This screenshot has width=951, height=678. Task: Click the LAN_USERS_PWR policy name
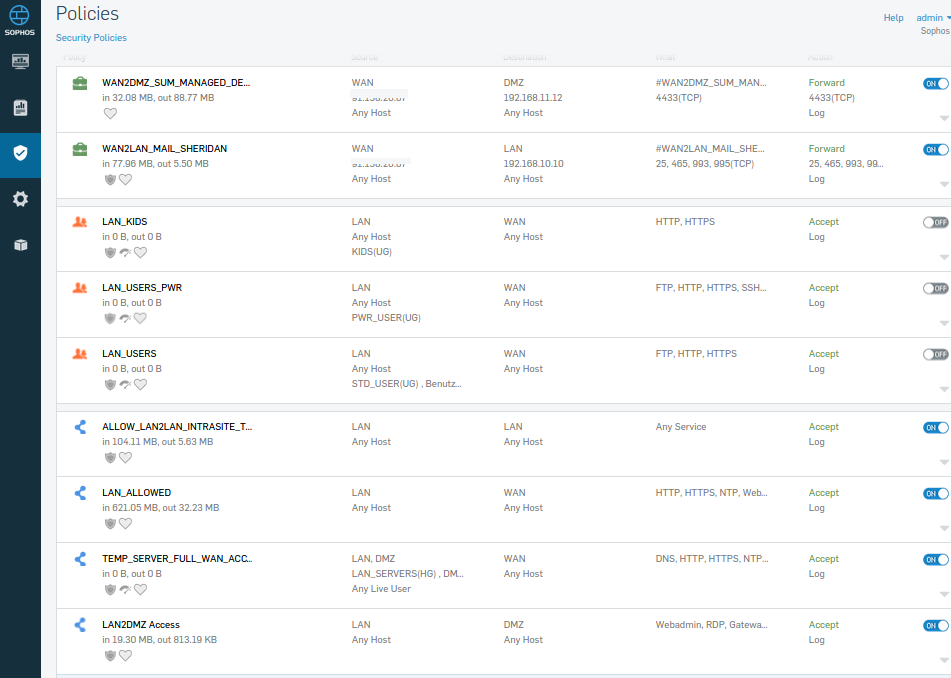point(142,288)
